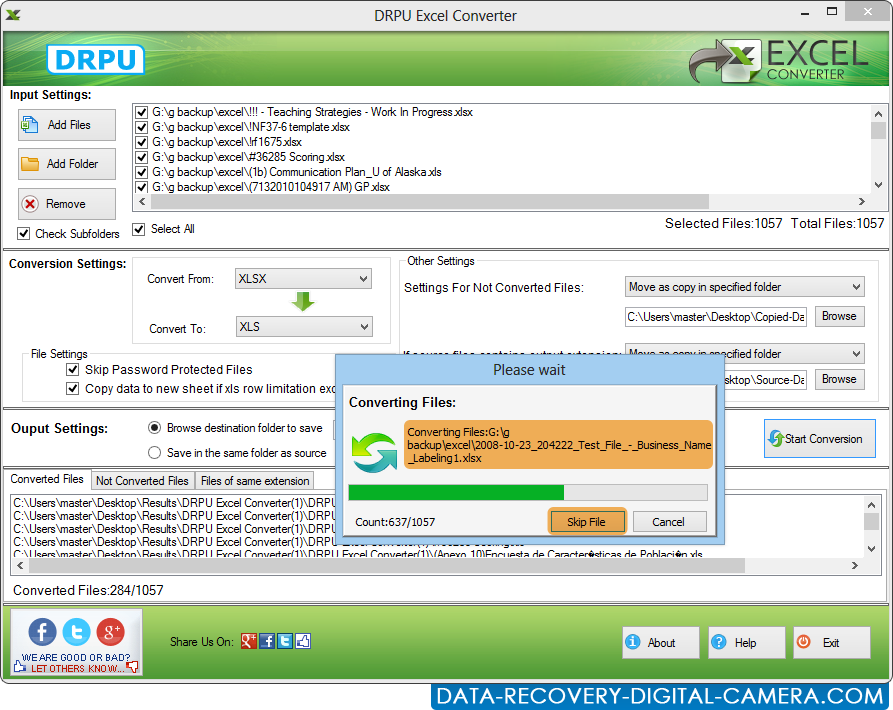893x710 pixels.
Task: Uncheck Check Subfolders
Action: coord(23,234)
